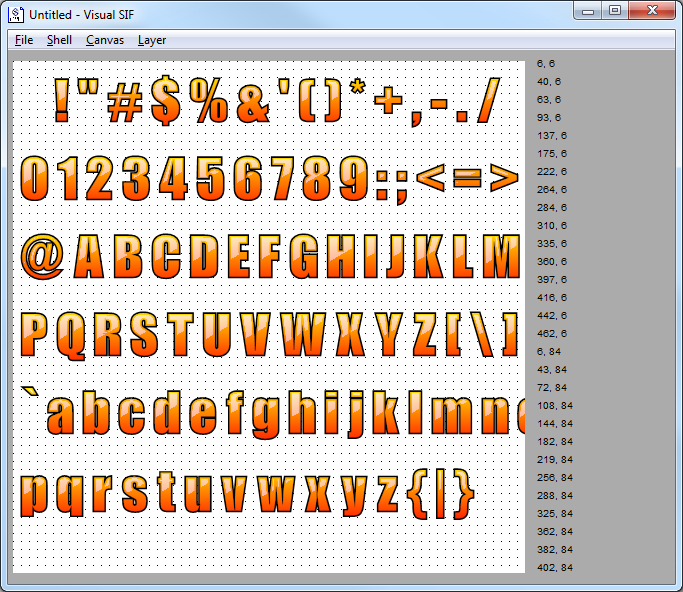Maximize the Visual SIF window
This screenshot has width=683, height=592.
point(614,11)
